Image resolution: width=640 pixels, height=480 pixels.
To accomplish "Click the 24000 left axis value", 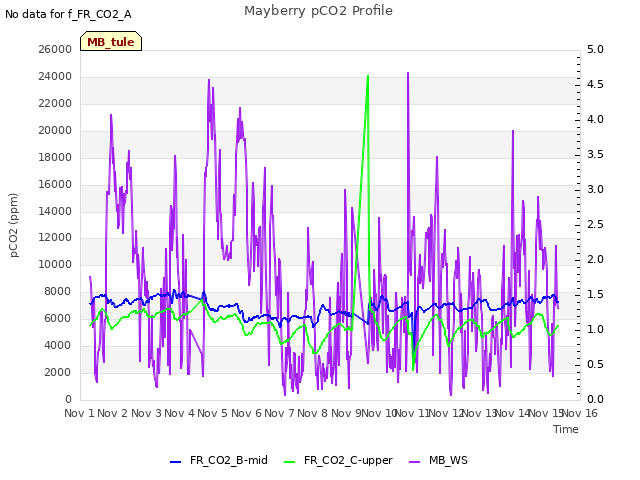I will coord(55,76).
